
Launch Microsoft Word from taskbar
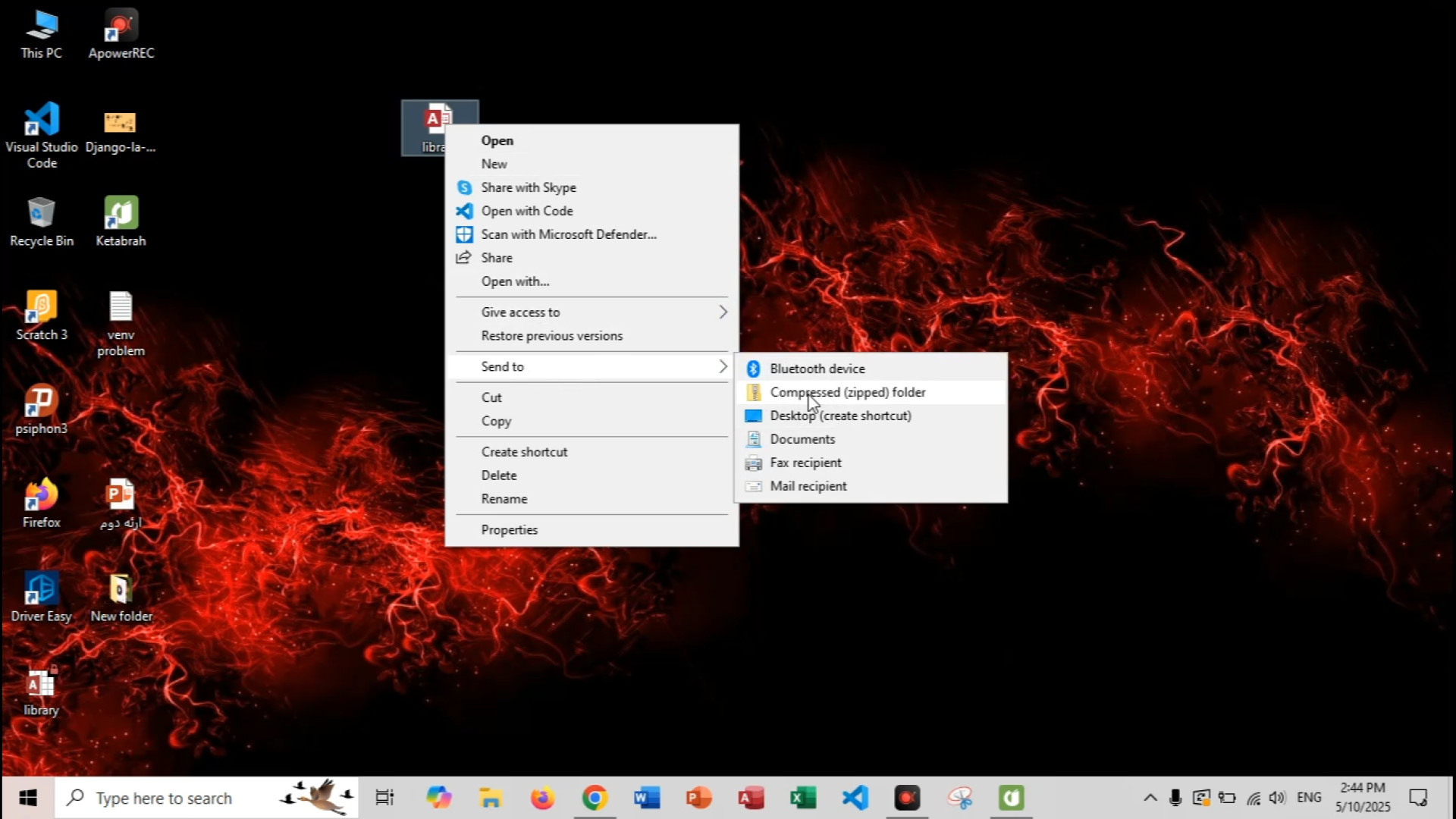coord(646,798)
